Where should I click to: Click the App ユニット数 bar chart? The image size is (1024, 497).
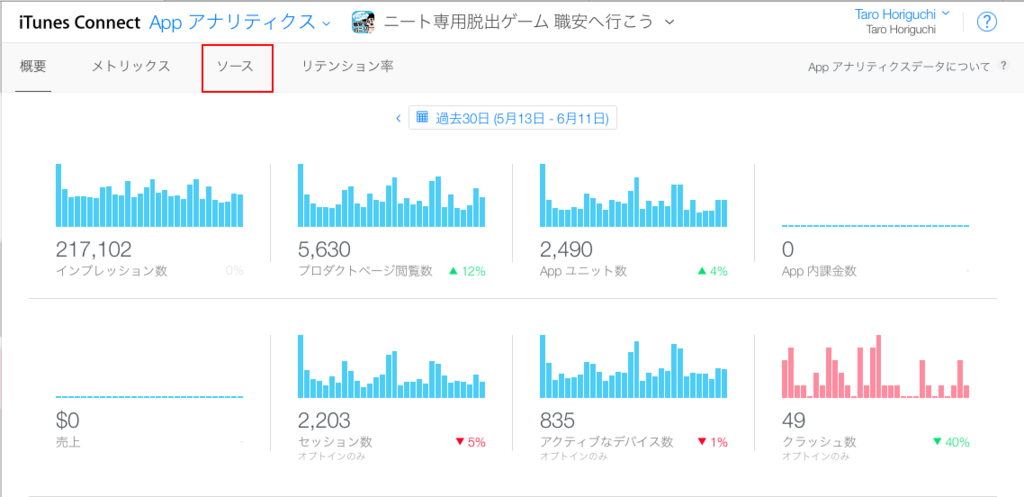pyautogui.click(x=633, y=195)
